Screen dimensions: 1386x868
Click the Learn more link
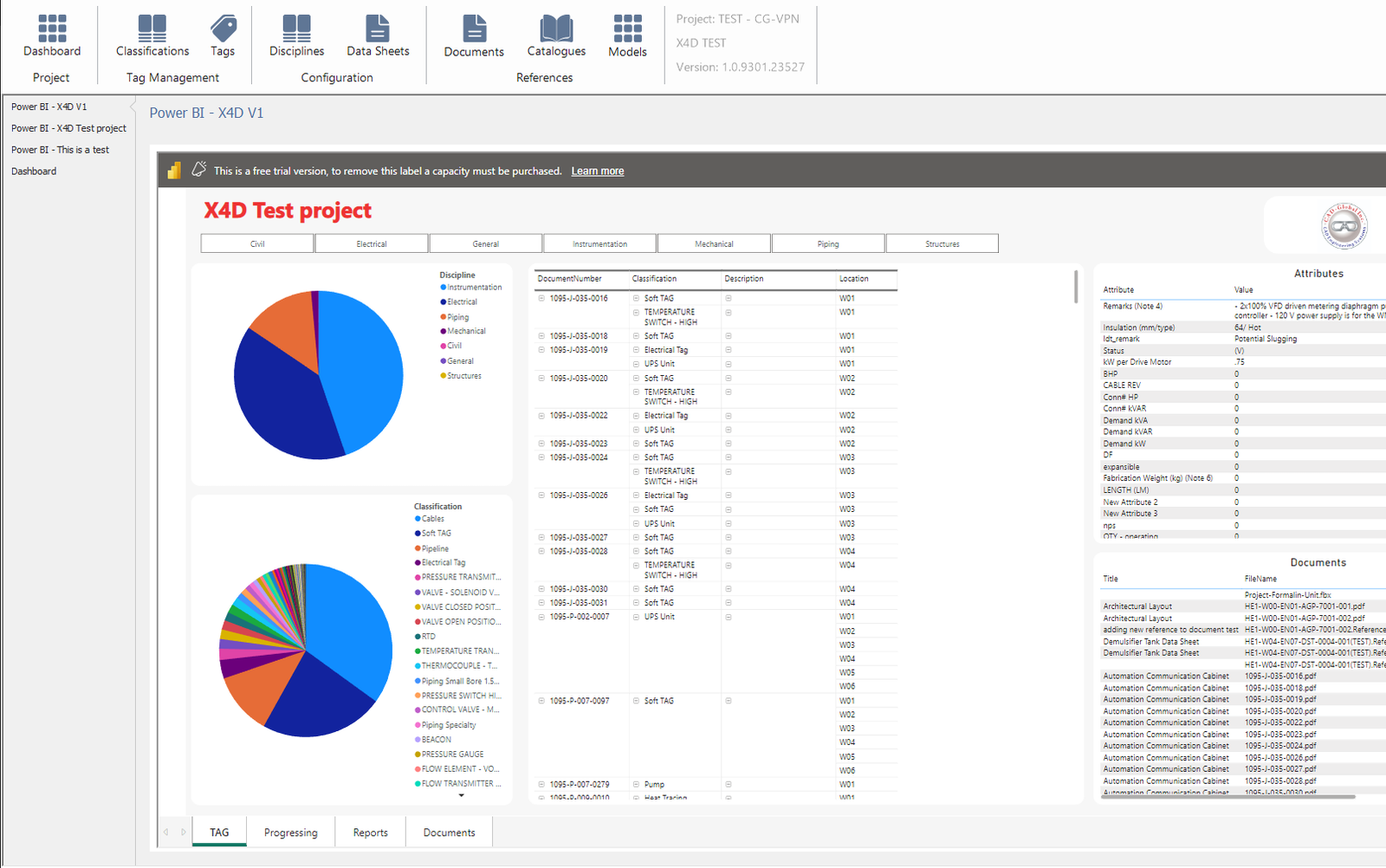(597, 172)
